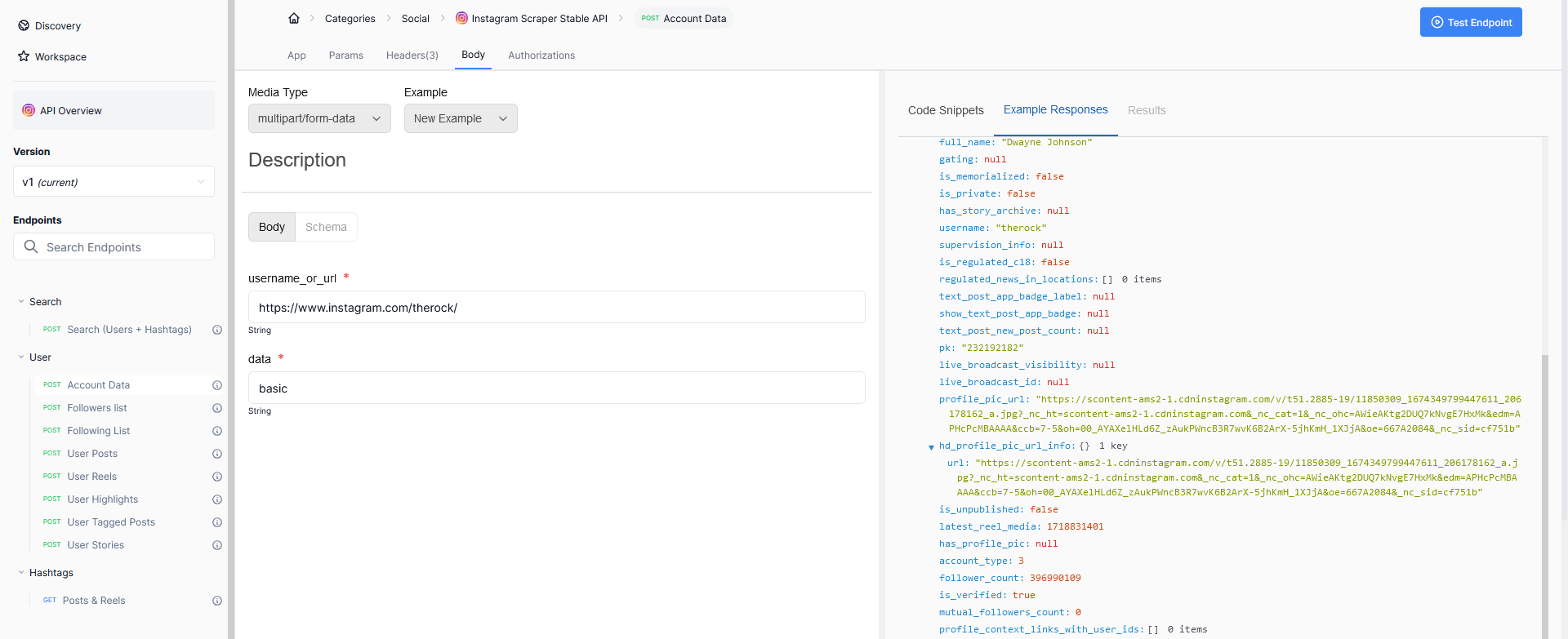Click the info icon beside User Stories
The width and height of the screenshot is (1568, 639).
pyautogui.click(x=217, y=545)
